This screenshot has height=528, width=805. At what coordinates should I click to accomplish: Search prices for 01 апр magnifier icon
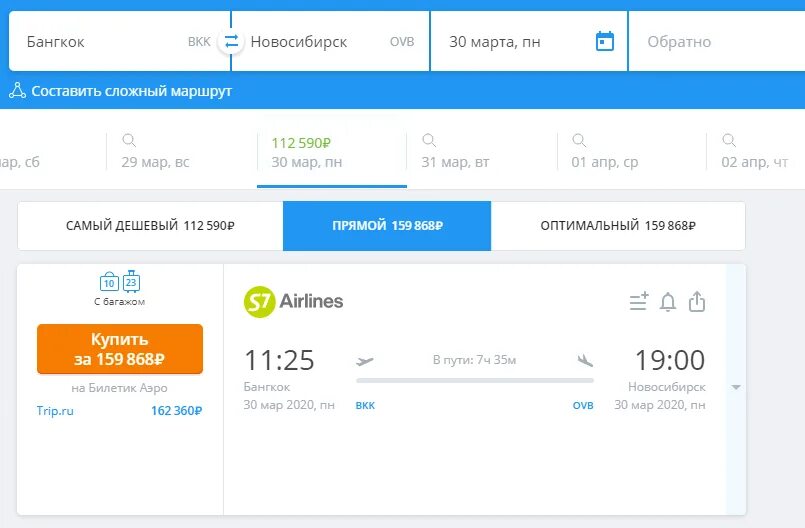[x=579, y=140]
